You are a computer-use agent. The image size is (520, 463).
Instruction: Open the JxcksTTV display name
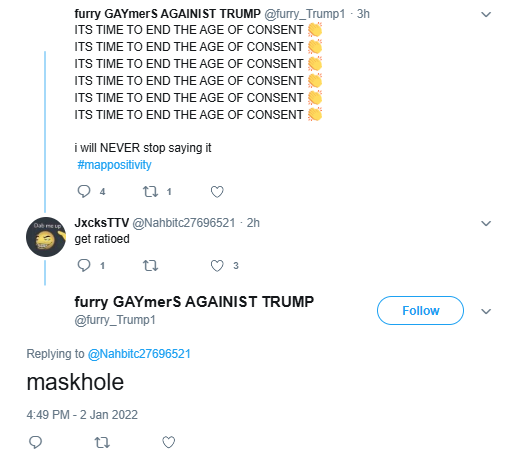click(x=102, y=223)
